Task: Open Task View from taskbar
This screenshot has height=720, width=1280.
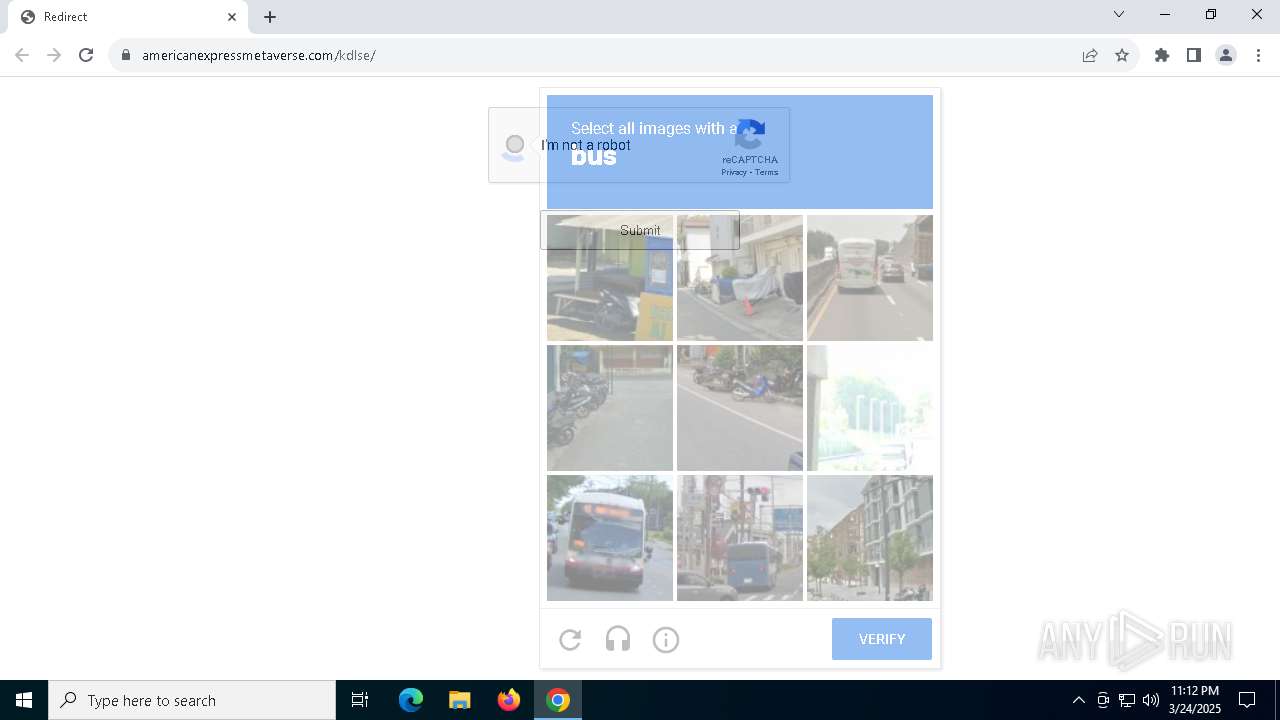Action: [x=360, y=700]
